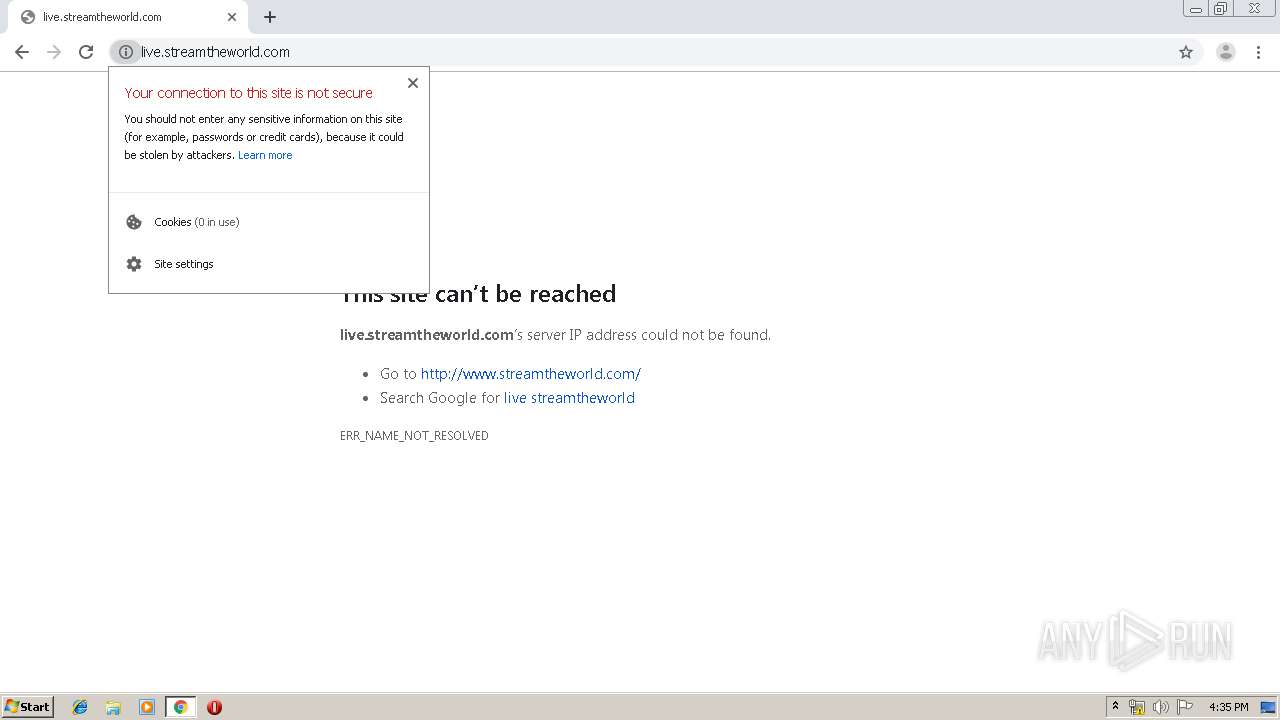This screenshot has width=1280, height=720.
Task: Minimize the Chrome window
Action: pos(1195,9)
